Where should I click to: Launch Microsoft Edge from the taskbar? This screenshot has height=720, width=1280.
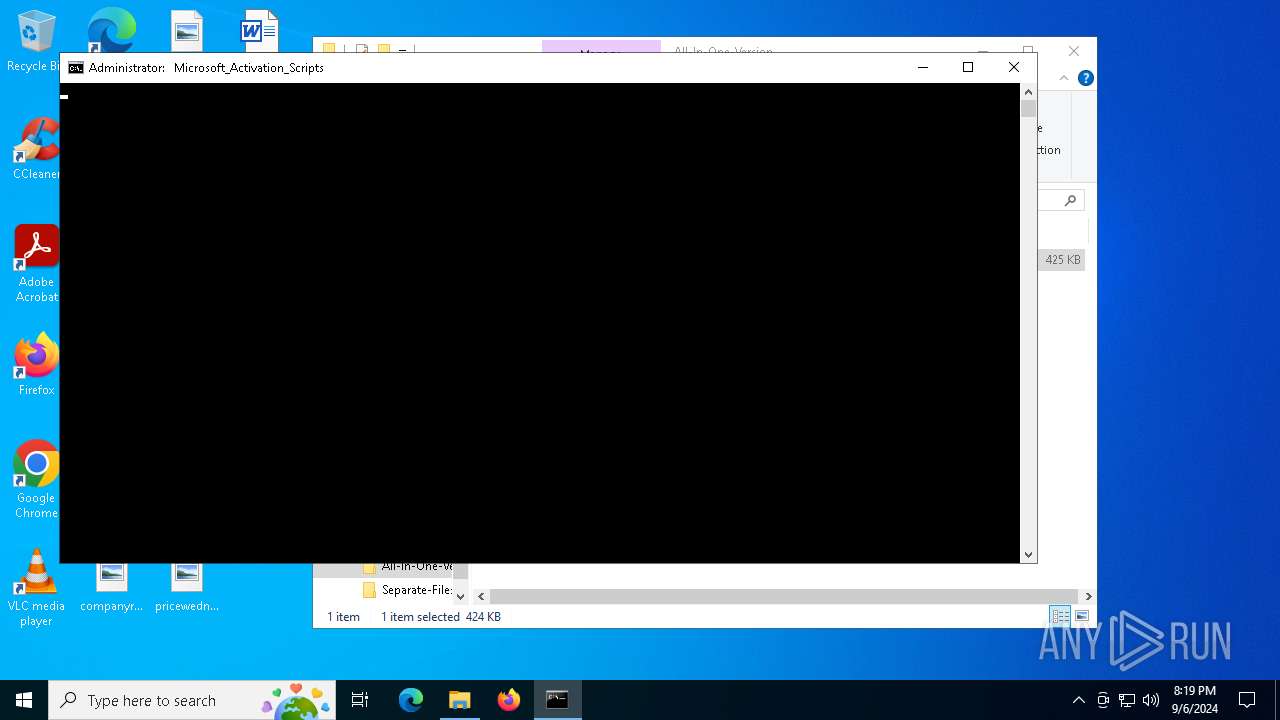pos(411,700)
